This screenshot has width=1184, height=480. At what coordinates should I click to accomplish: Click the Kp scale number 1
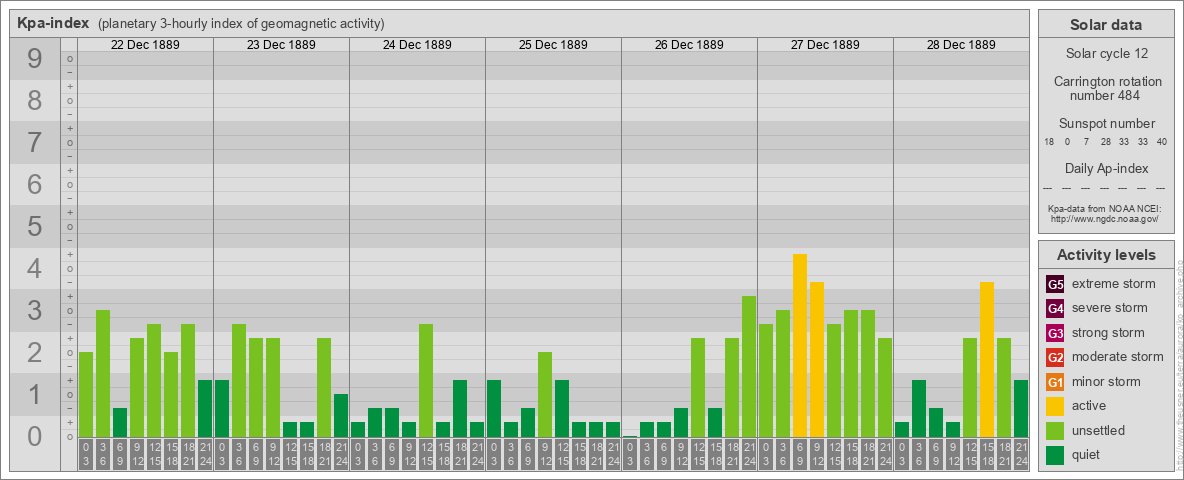coord(35,394)
